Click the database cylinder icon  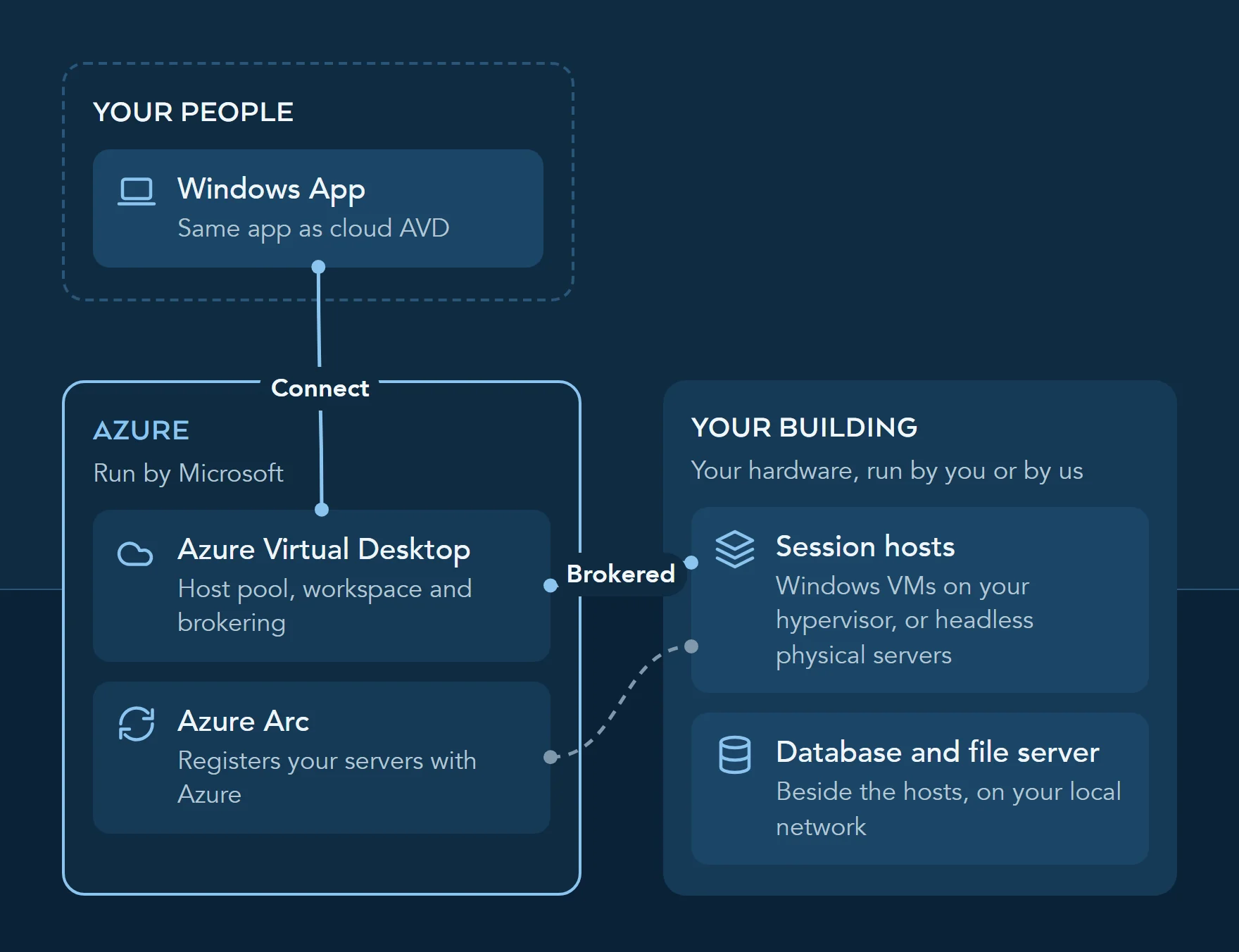coord(734,755)
